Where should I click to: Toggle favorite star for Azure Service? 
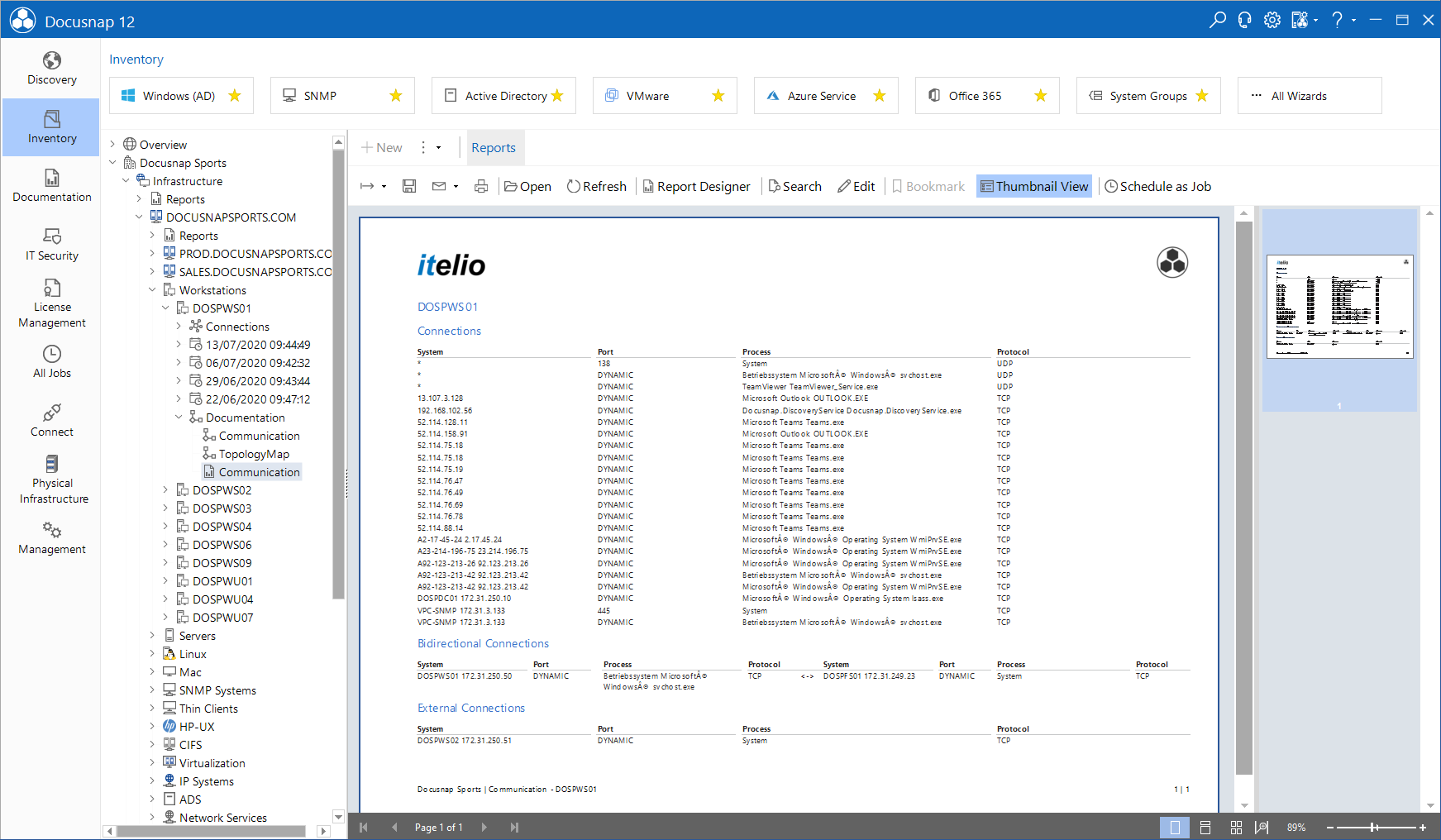[x=880, y=96]
